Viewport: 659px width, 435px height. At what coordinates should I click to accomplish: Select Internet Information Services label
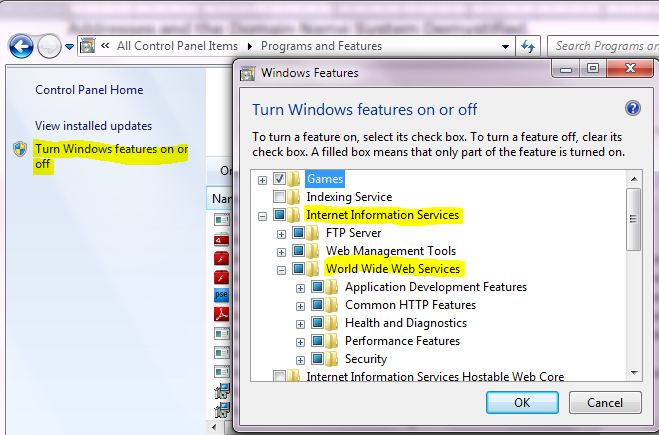click(x=383, y=215)
